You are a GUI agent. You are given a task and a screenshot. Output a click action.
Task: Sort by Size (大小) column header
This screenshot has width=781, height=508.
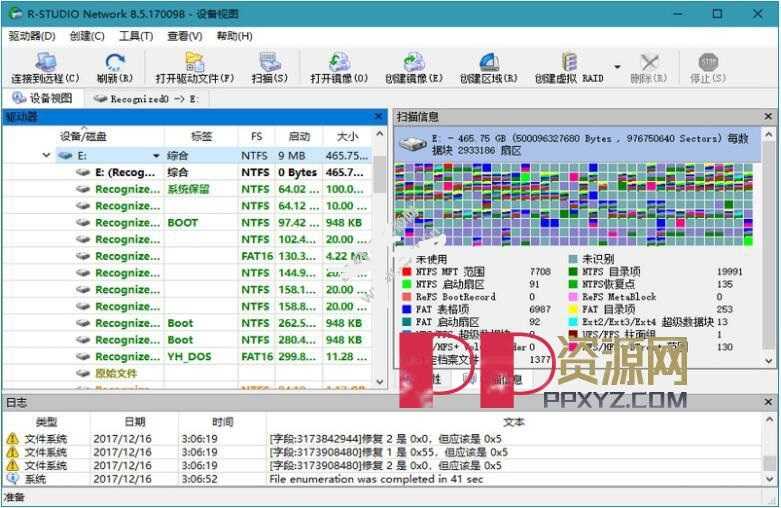[x=347, y=136]
